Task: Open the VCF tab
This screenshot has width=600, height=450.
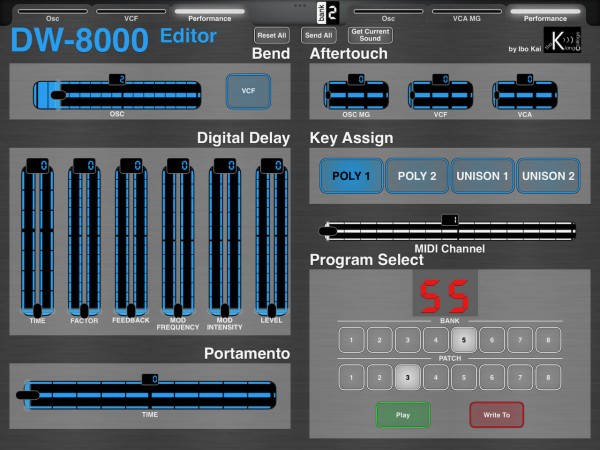Action: click(131, 15)
